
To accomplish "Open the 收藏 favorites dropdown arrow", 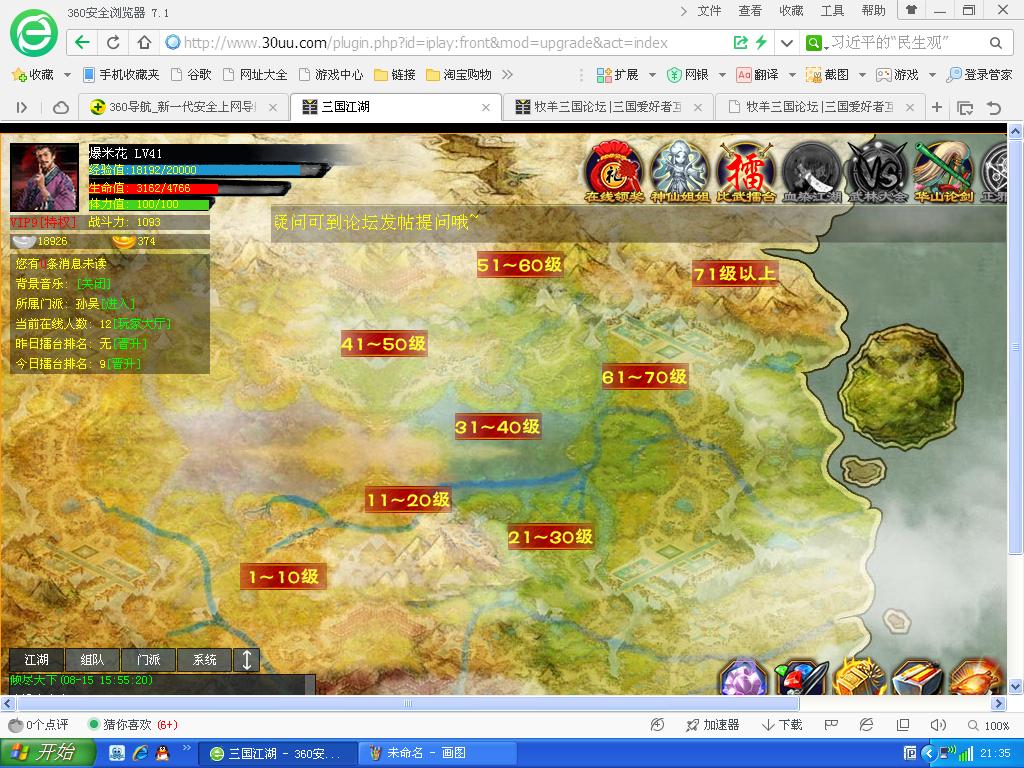I will (x=67, y=75).
